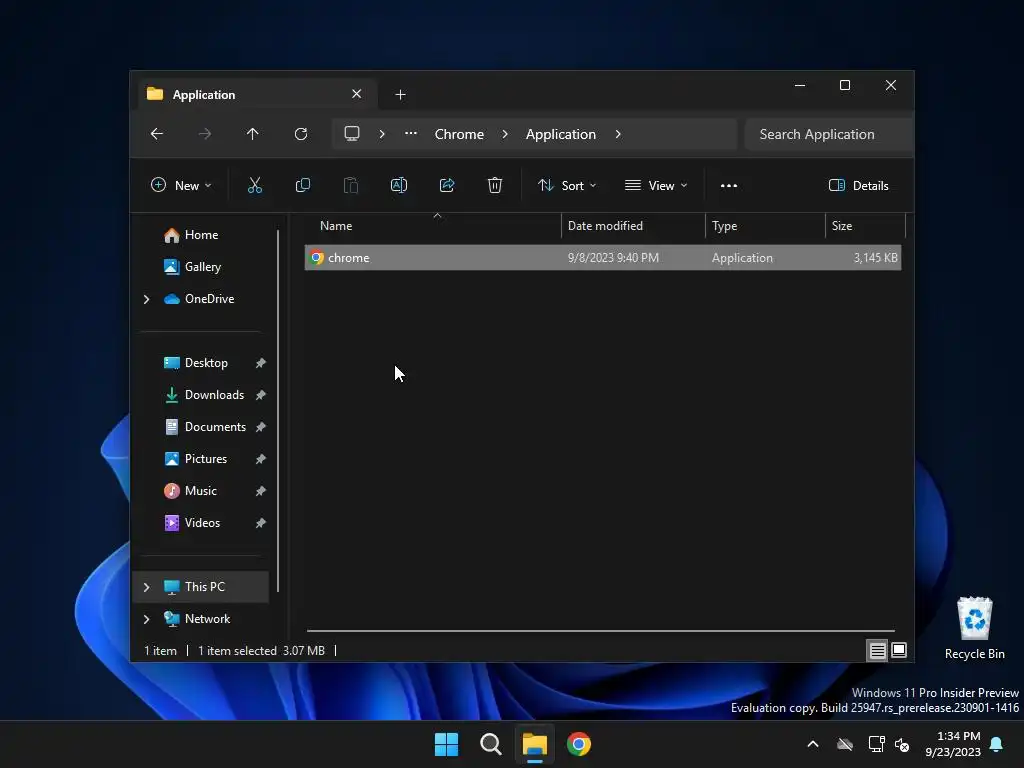
Task: Open Pictures folder in sidebar
Action: (206, 459)
